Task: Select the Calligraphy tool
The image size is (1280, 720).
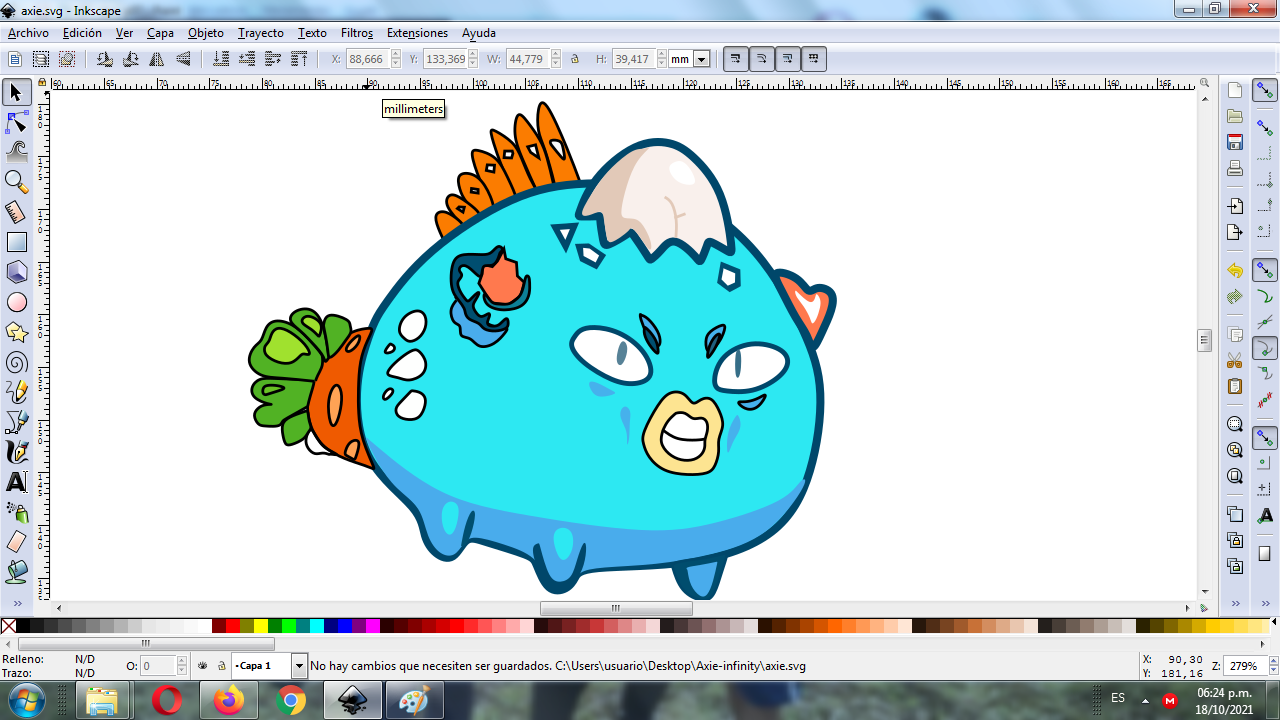Action: [x=16, y=452]
